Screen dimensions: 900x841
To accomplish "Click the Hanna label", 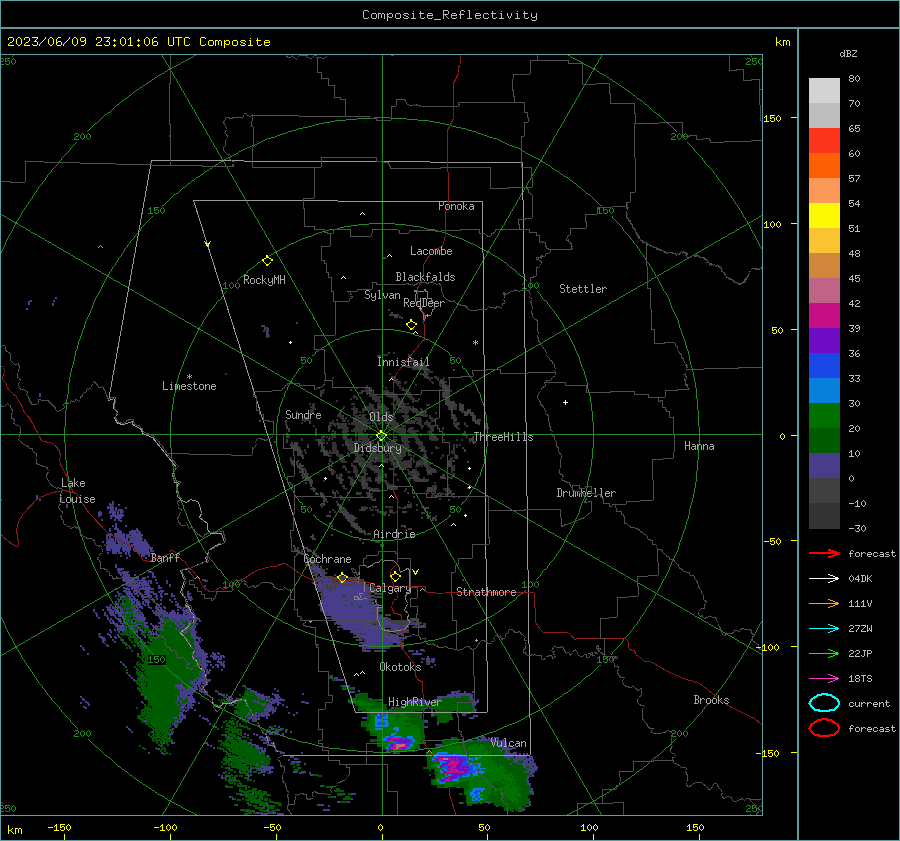I will click(699, 446).
